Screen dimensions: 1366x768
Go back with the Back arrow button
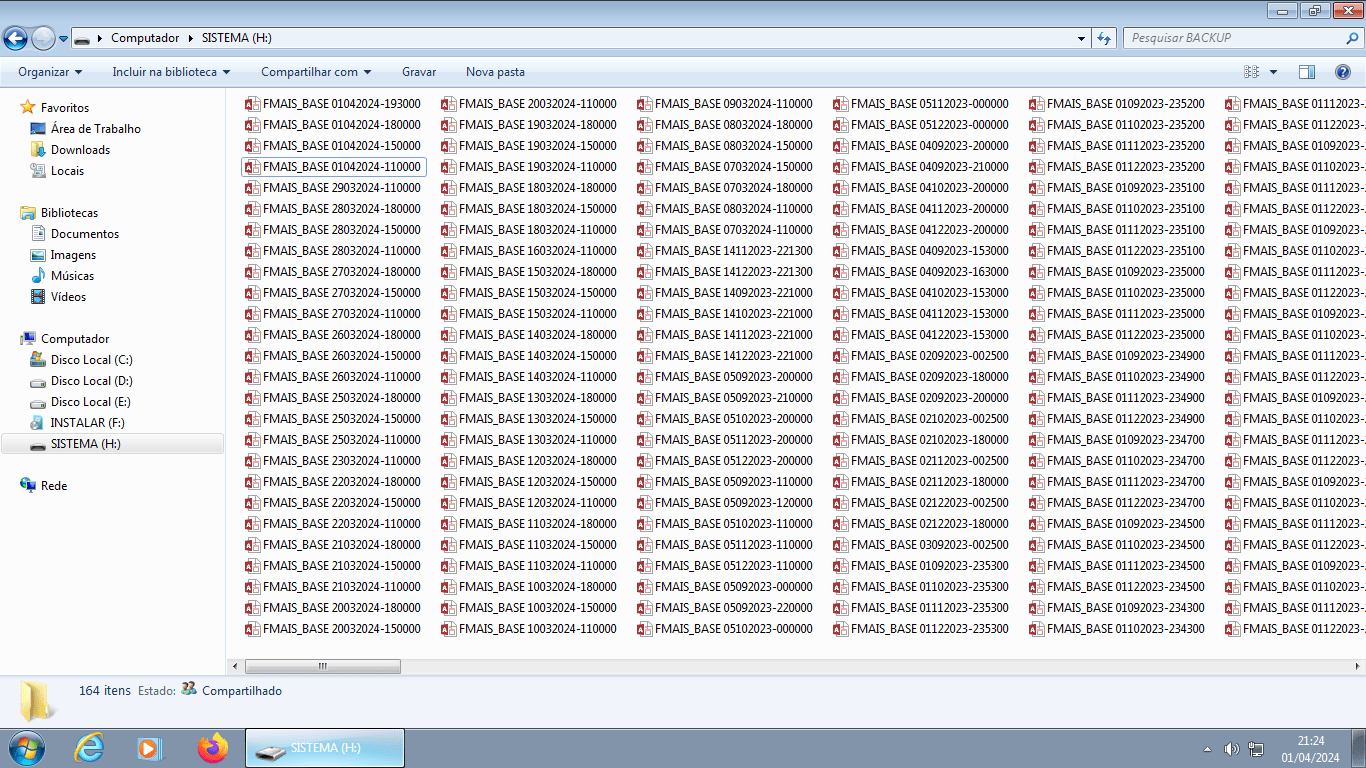tap(16, 39)
